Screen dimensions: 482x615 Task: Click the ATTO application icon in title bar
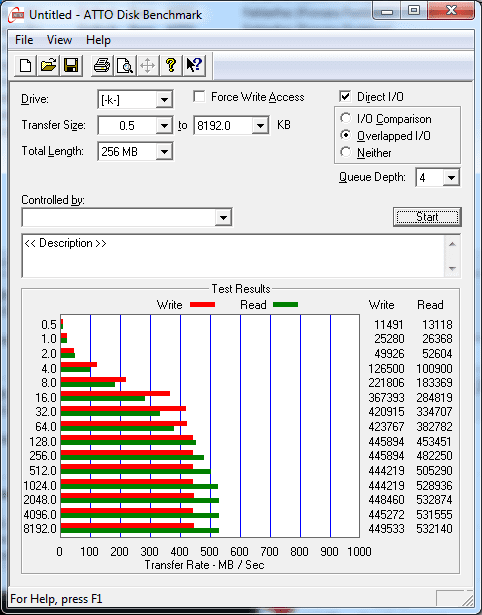coord(16,15)
